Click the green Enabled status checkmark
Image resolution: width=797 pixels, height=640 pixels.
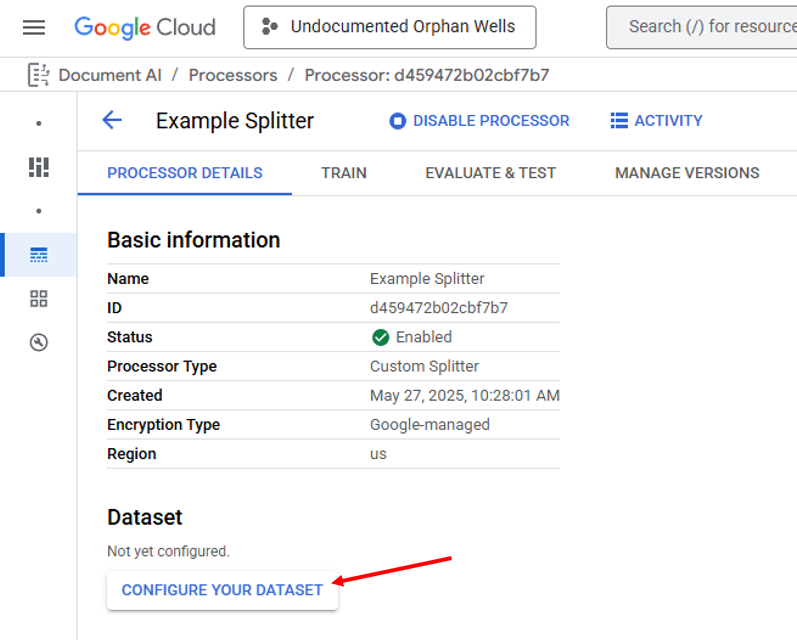(x=380, y=338)
